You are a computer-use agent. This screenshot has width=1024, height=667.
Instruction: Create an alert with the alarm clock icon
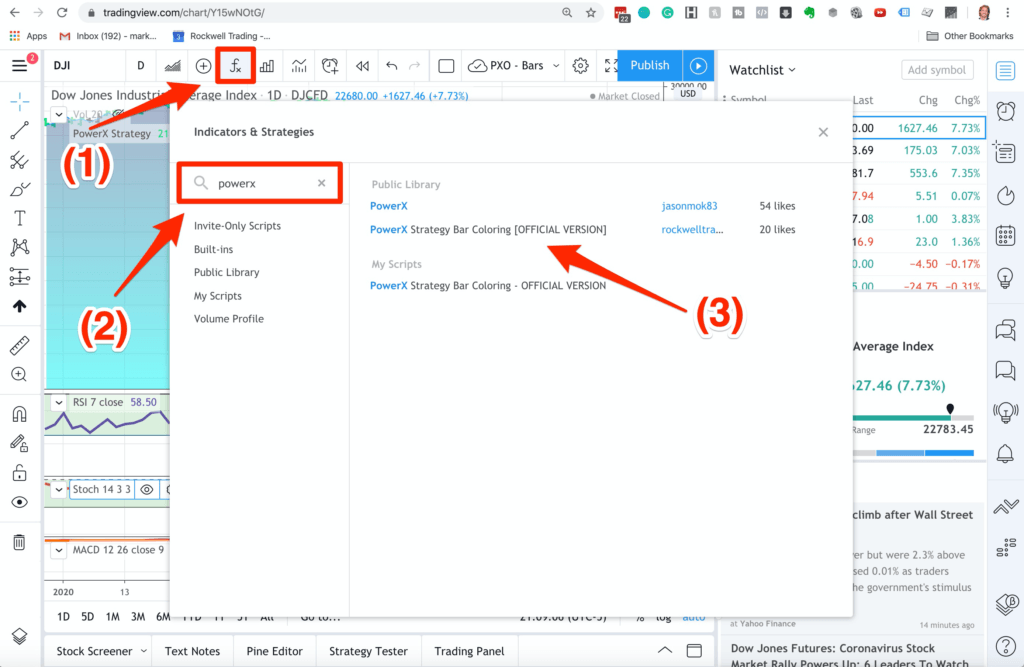pos(330,66)
